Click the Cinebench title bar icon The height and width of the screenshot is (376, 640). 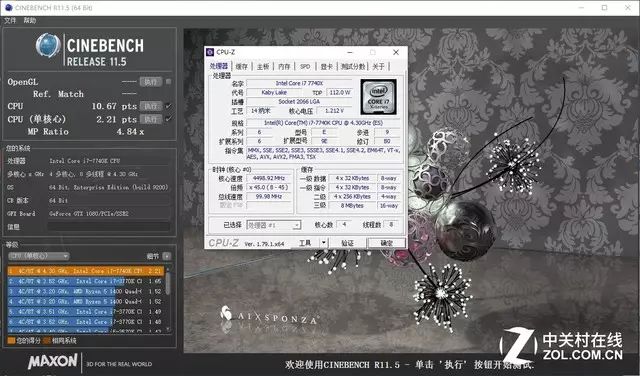[8, 7]
